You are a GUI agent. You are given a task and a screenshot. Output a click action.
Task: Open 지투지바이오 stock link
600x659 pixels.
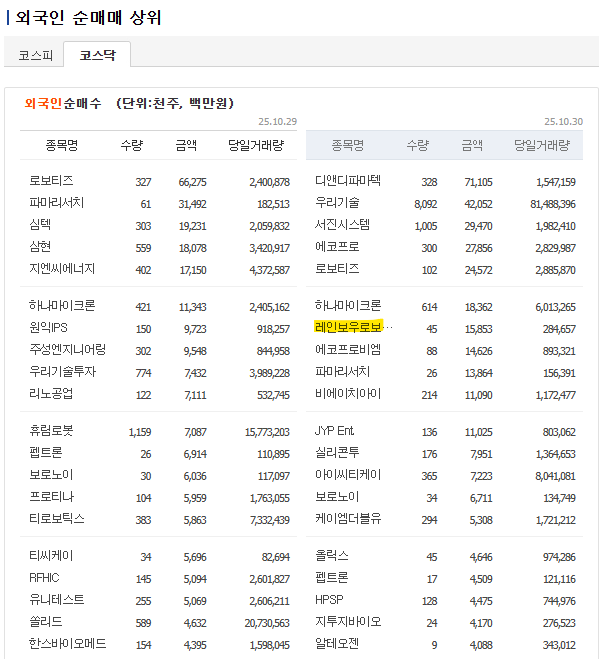(x=348, y=621)
